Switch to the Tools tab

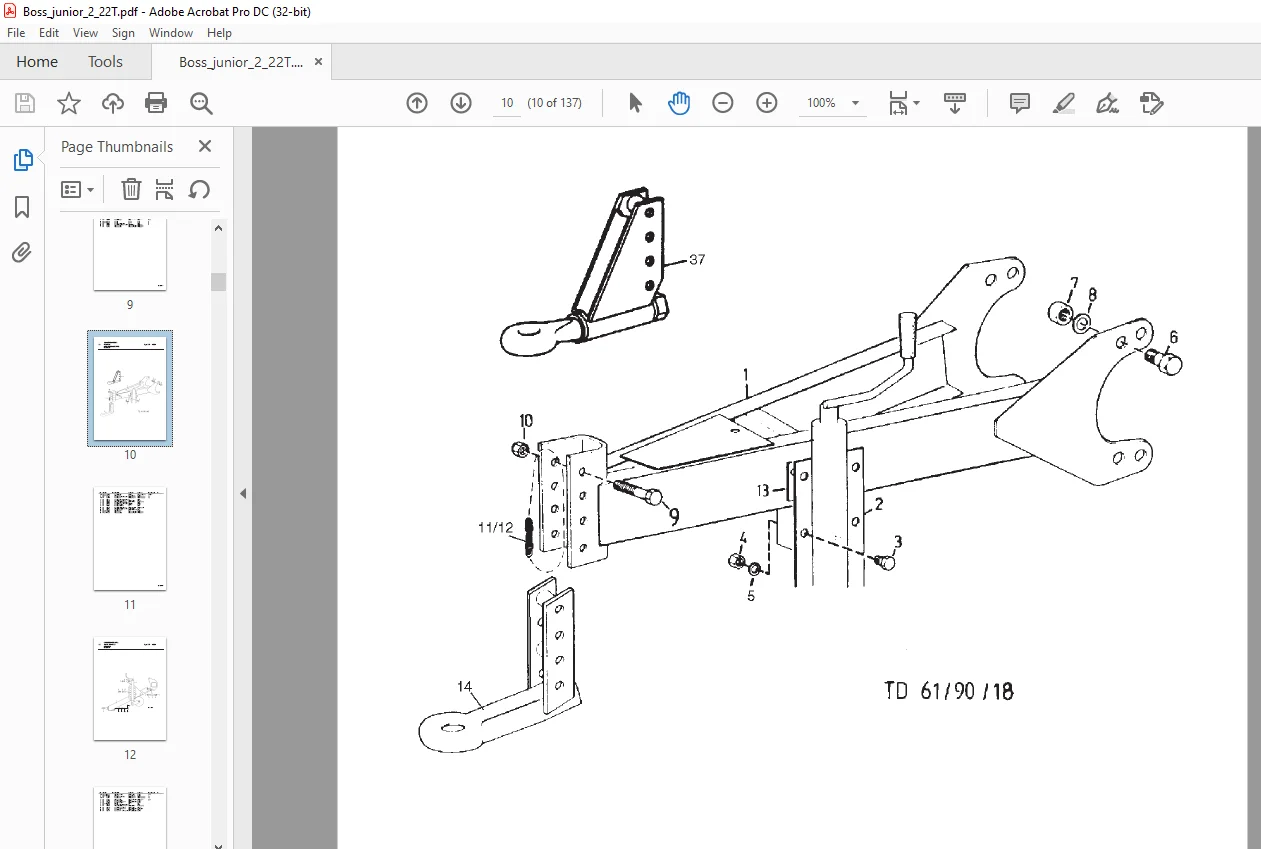click(105, 62)
